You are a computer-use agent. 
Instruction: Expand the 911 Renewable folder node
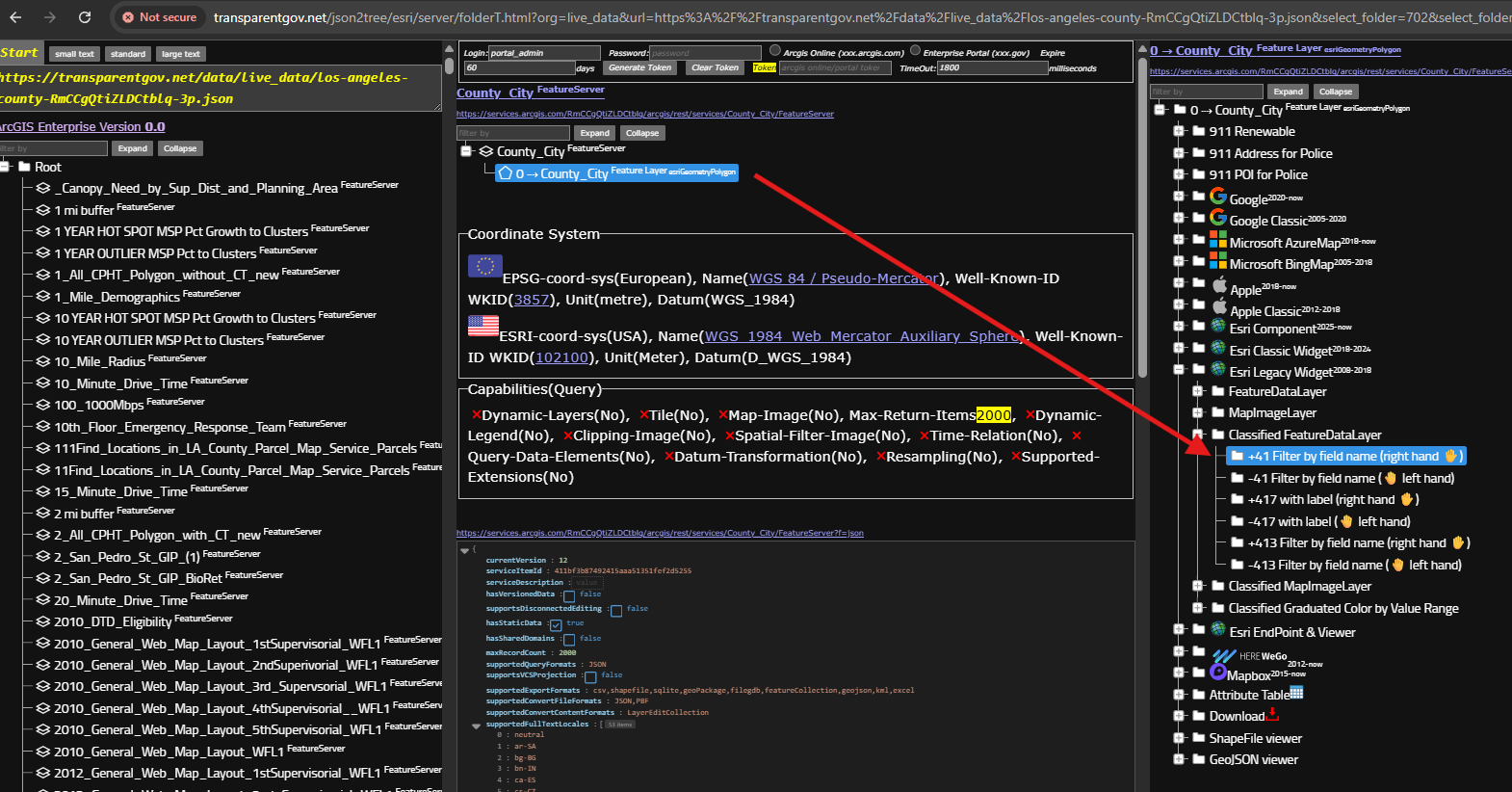[x=1179, y=131]
